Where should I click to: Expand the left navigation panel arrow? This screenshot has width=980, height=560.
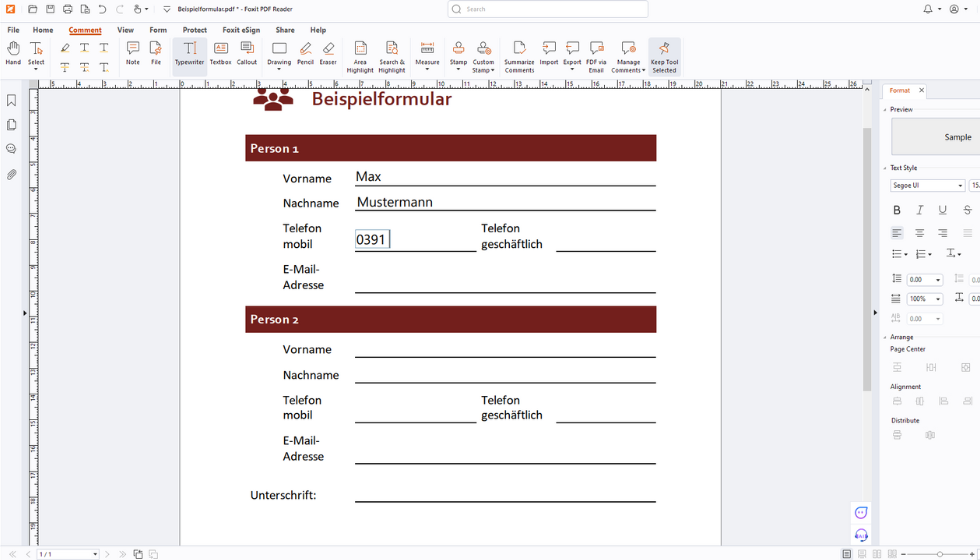[x=24, y=312]
